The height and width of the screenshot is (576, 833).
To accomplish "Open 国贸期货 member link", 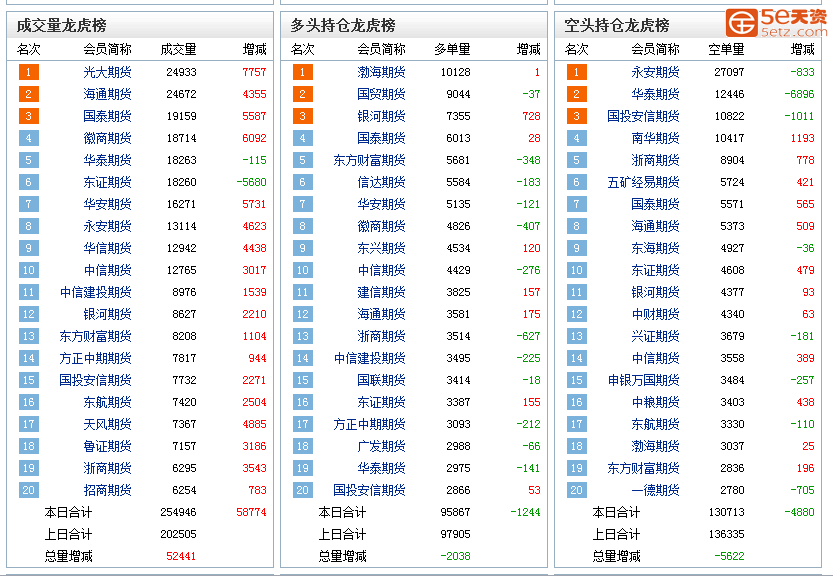I will click(x=381, y=94).
